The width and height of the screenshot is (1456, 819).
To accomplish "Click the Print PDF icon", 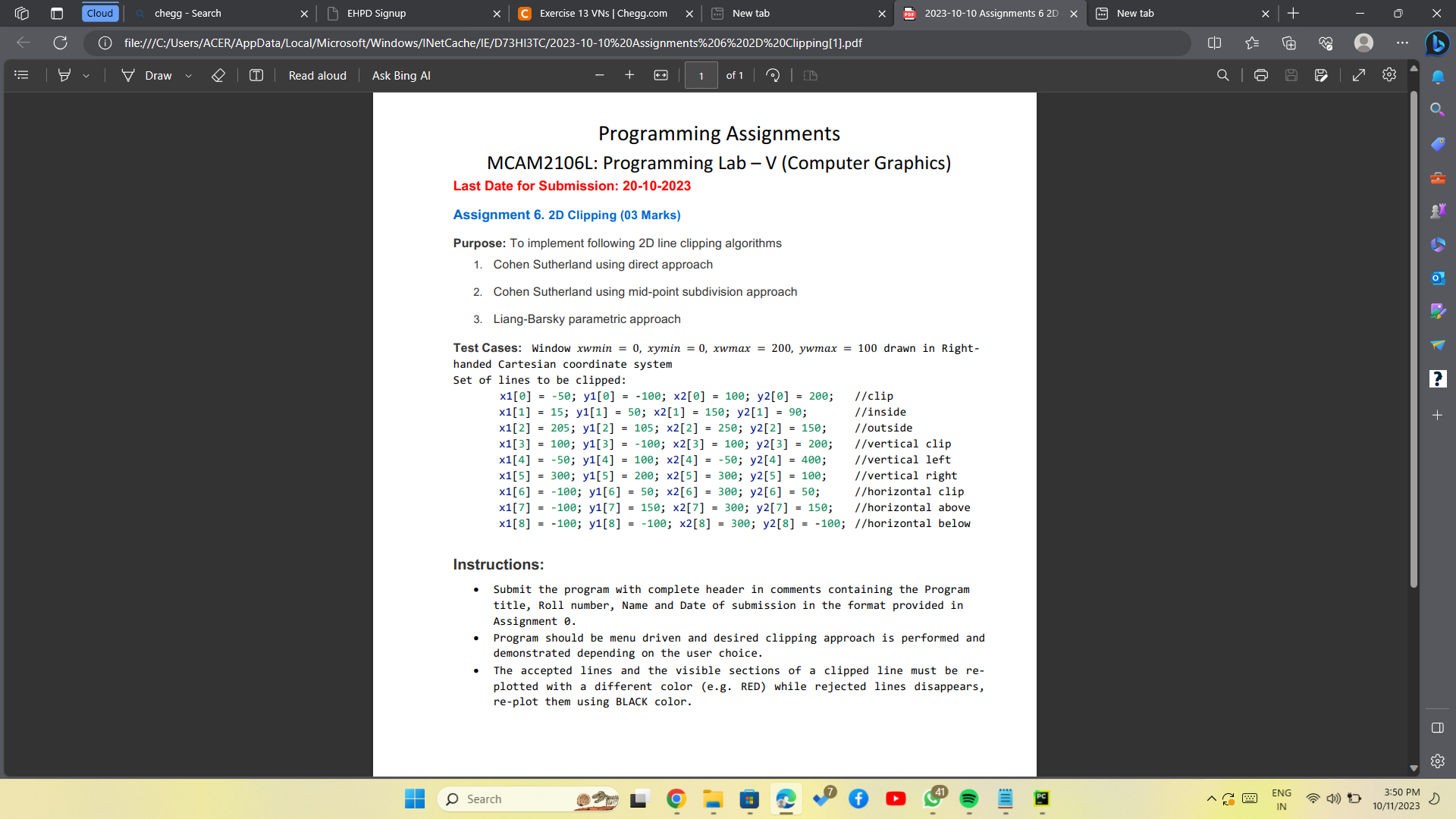I will (x=1260, y=75).
